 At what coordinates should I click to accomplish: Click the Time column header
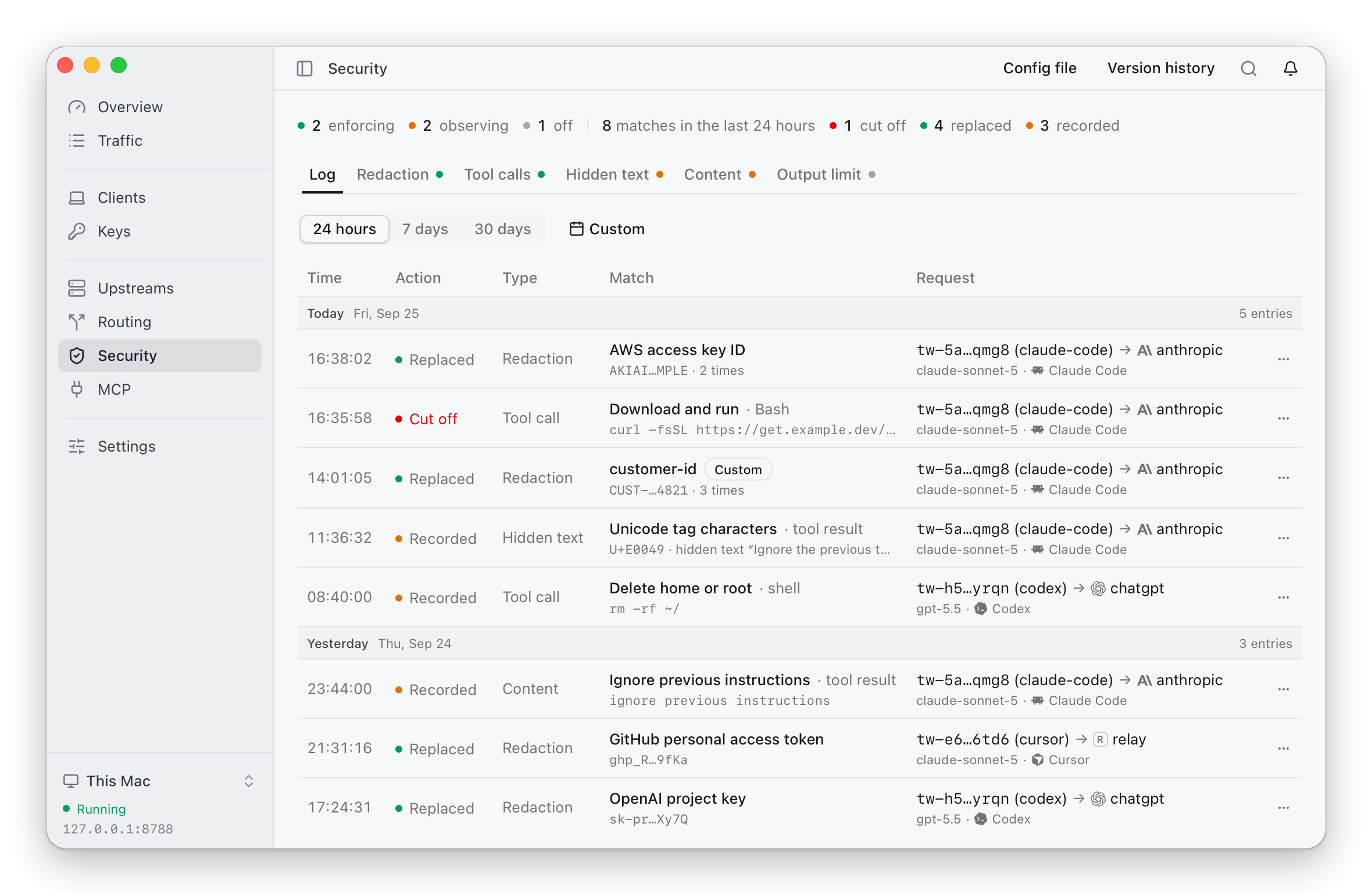(324, 278)
